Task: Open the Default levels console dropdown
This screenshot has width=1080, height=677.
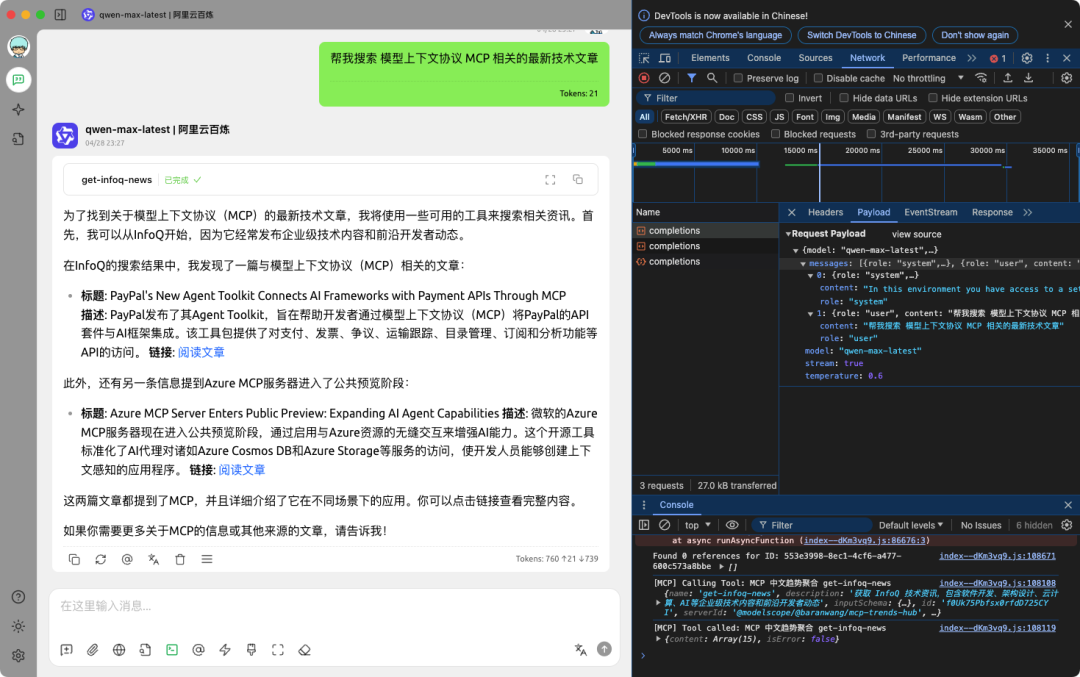Action: click(x=911, y=525)
